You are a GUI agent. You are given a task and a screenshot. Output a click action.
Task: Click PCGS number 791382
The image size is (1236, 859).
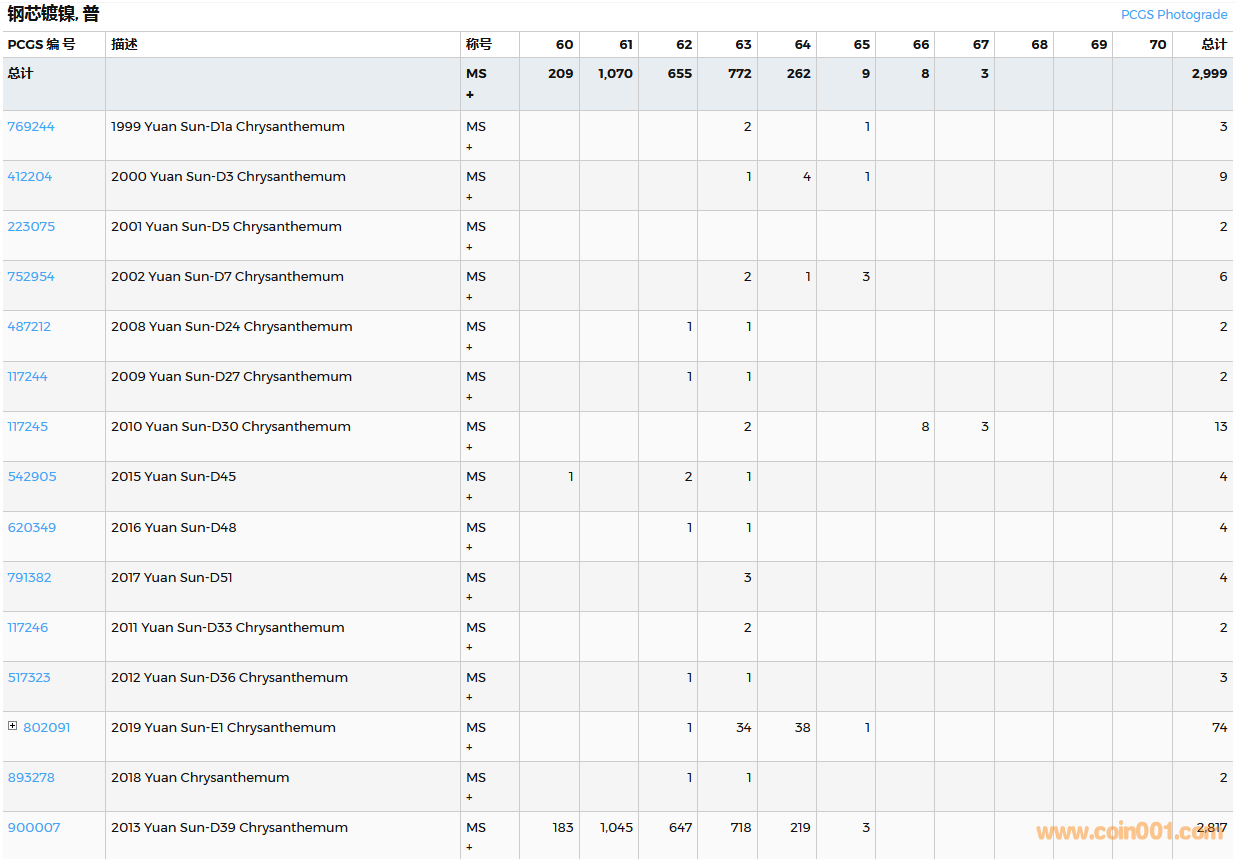[x=29, y=577]
